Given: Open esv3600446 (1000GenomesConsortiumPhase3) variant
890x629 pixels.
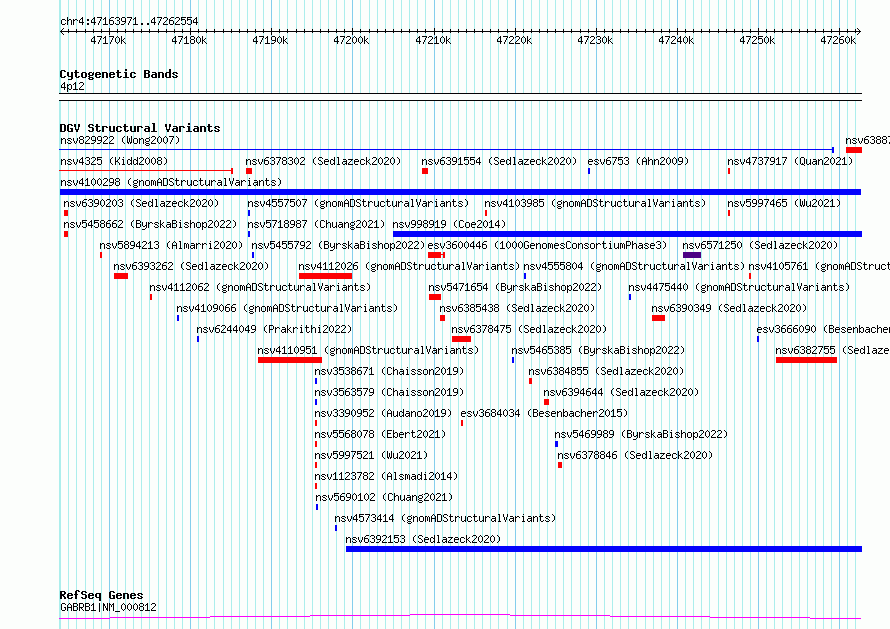Looking at the screenshot, I should [x=547, y=245].
